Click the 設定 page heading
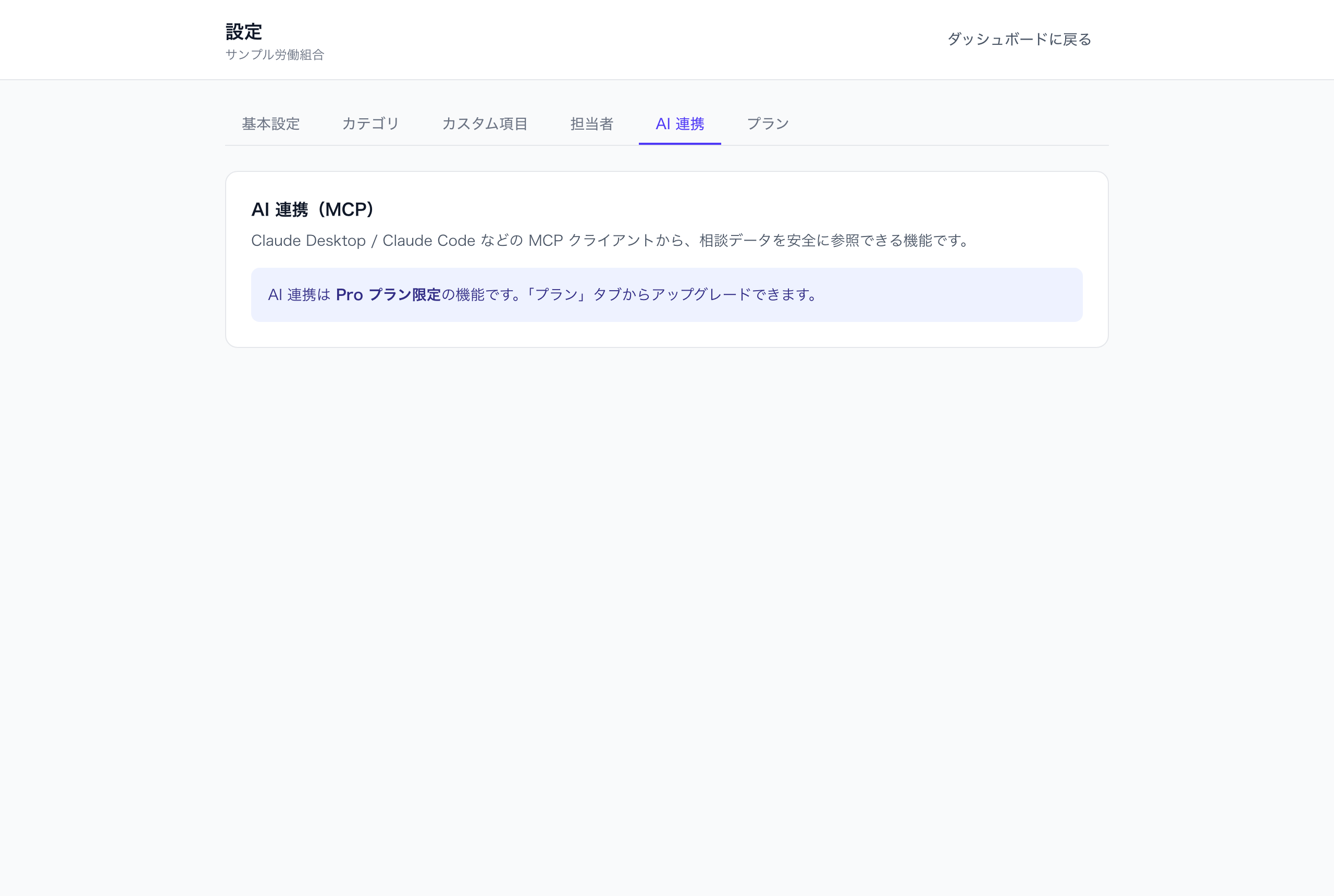The width and height of the screenshot is (1334, 896). click(244, 31)
